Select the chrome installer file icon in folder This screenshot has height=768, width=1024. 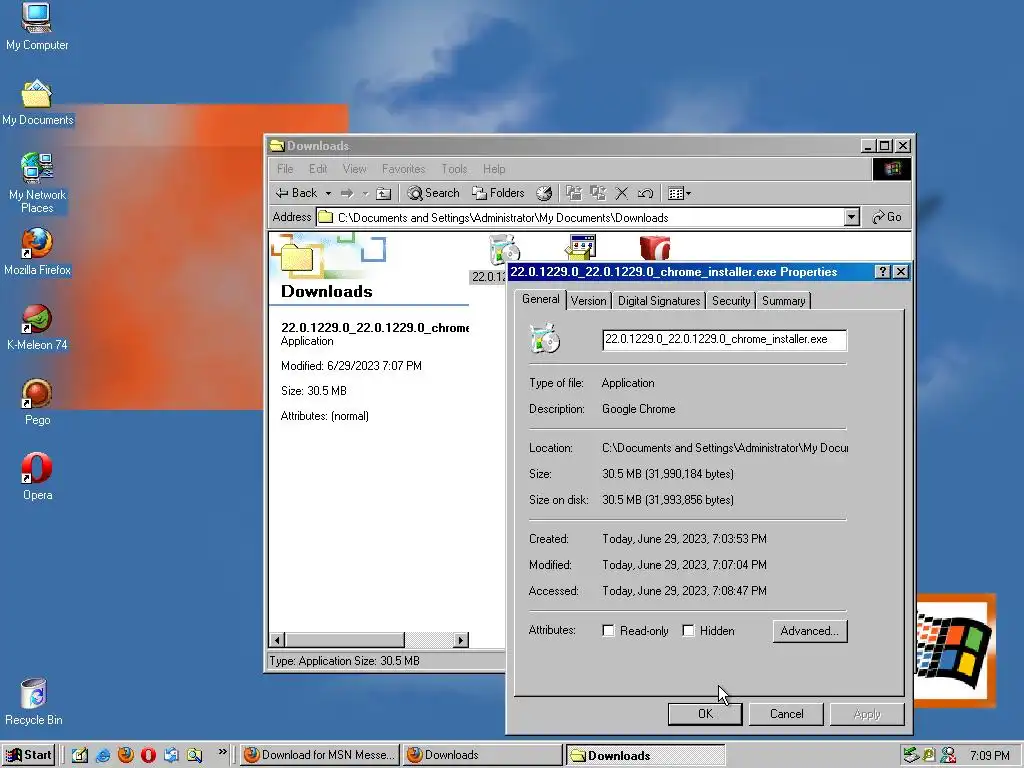point(503,249)
